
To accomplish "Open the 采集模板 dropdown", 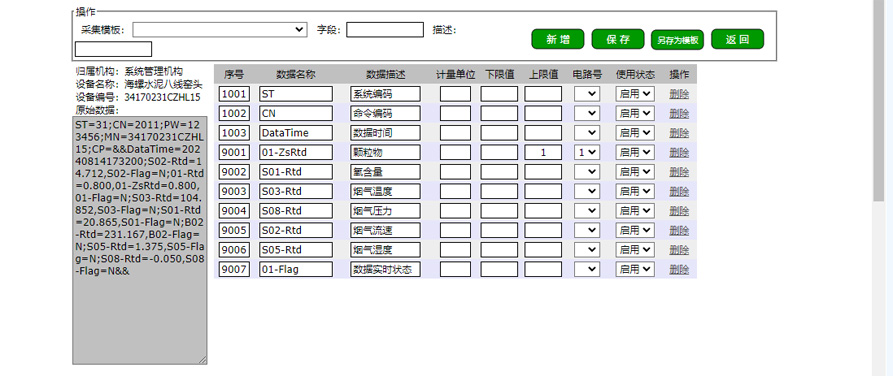I will [220, 30].
